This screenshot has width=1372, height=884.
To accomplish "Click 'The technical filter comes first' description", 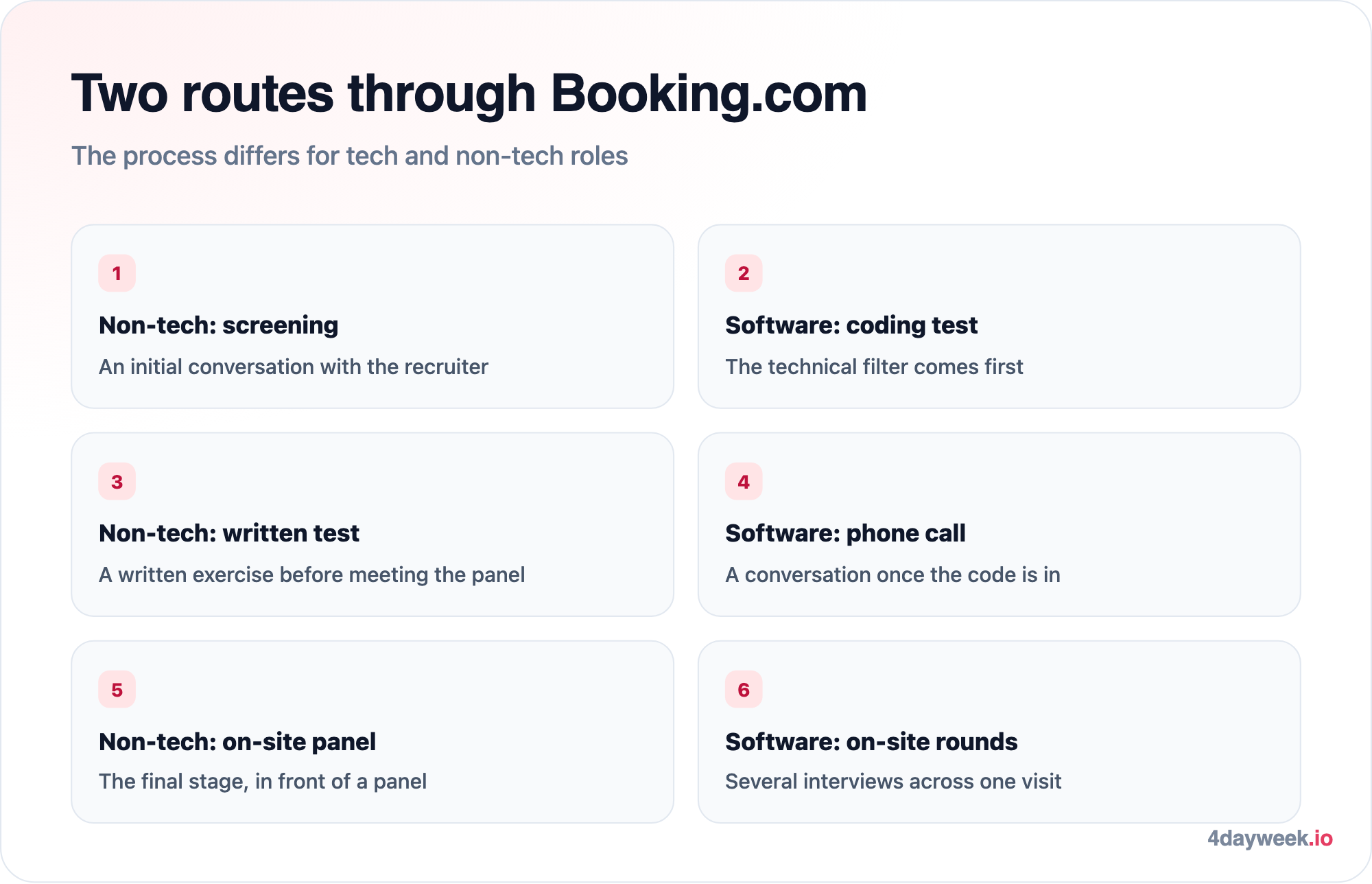I will click(x=874, y=367).
